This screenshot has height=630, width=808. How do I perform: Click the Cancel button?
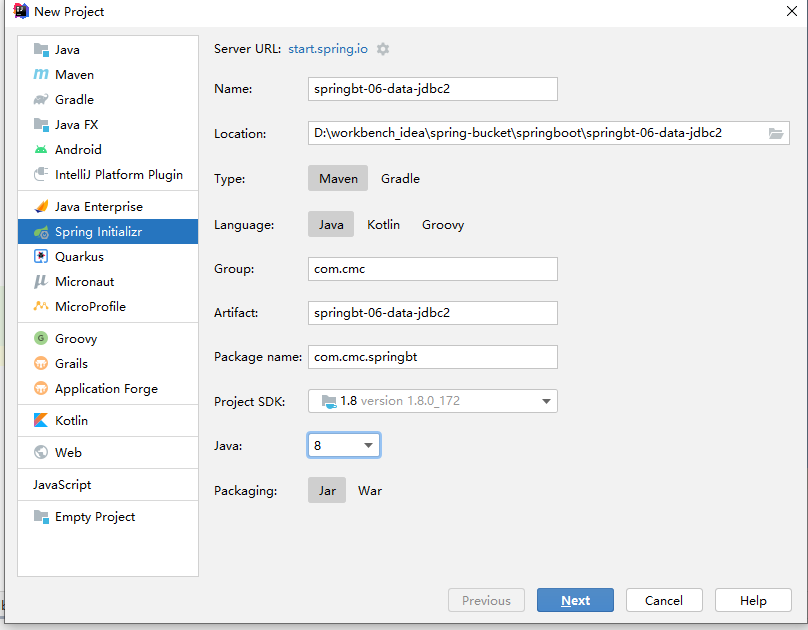pos(664,600)
